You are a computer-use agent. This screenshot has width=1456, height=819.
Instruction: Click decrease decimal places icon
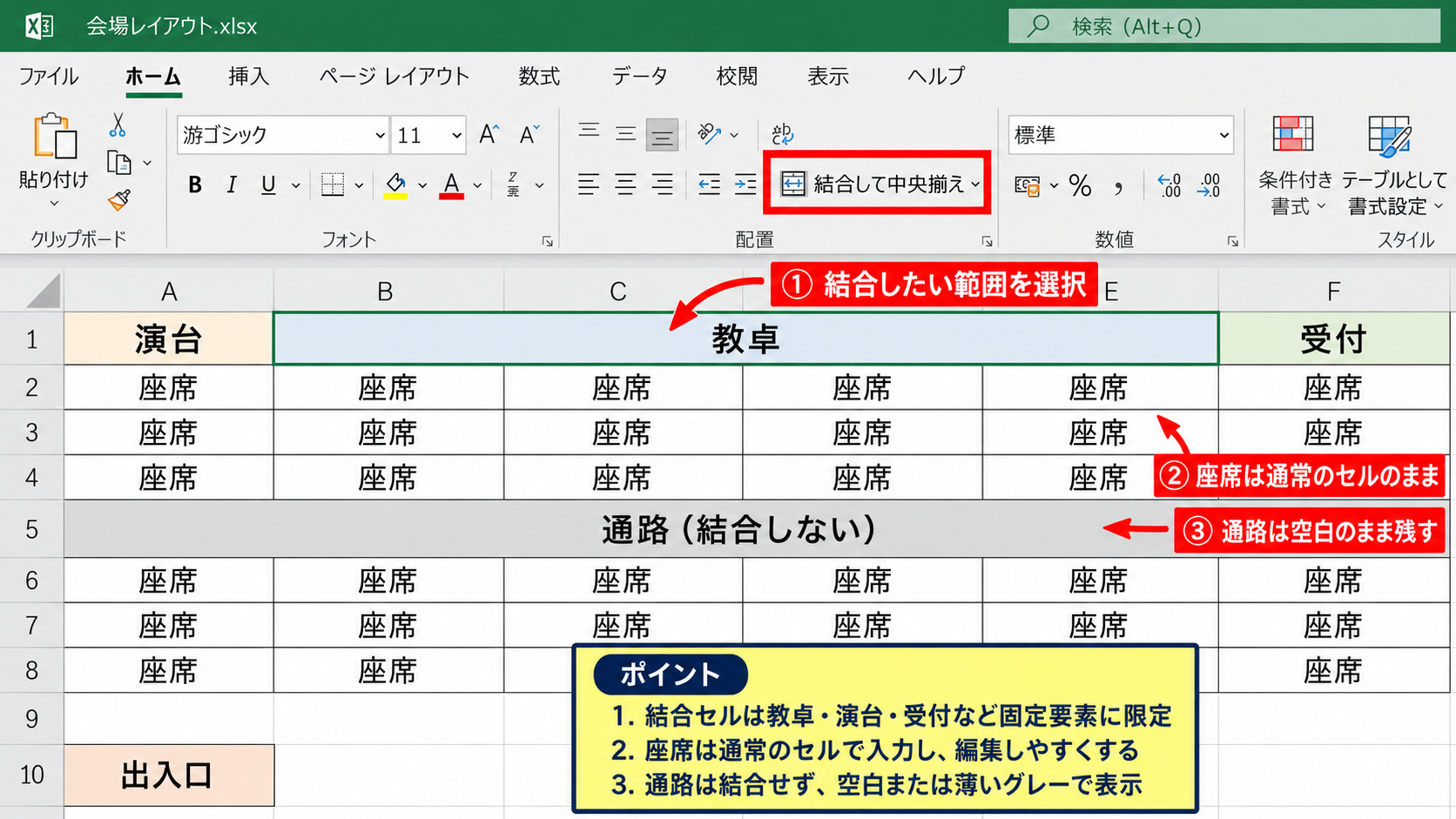1209,185
